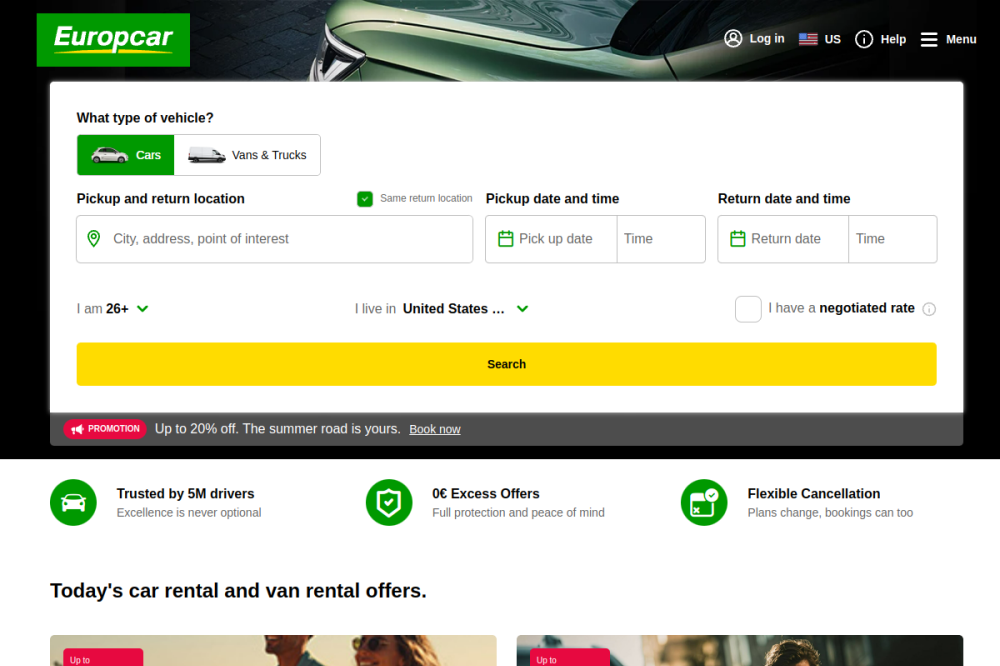Viewport: 1000px width, 666px height.
Task: Click the user account icon beside Log in
Action: pos(733,39)
